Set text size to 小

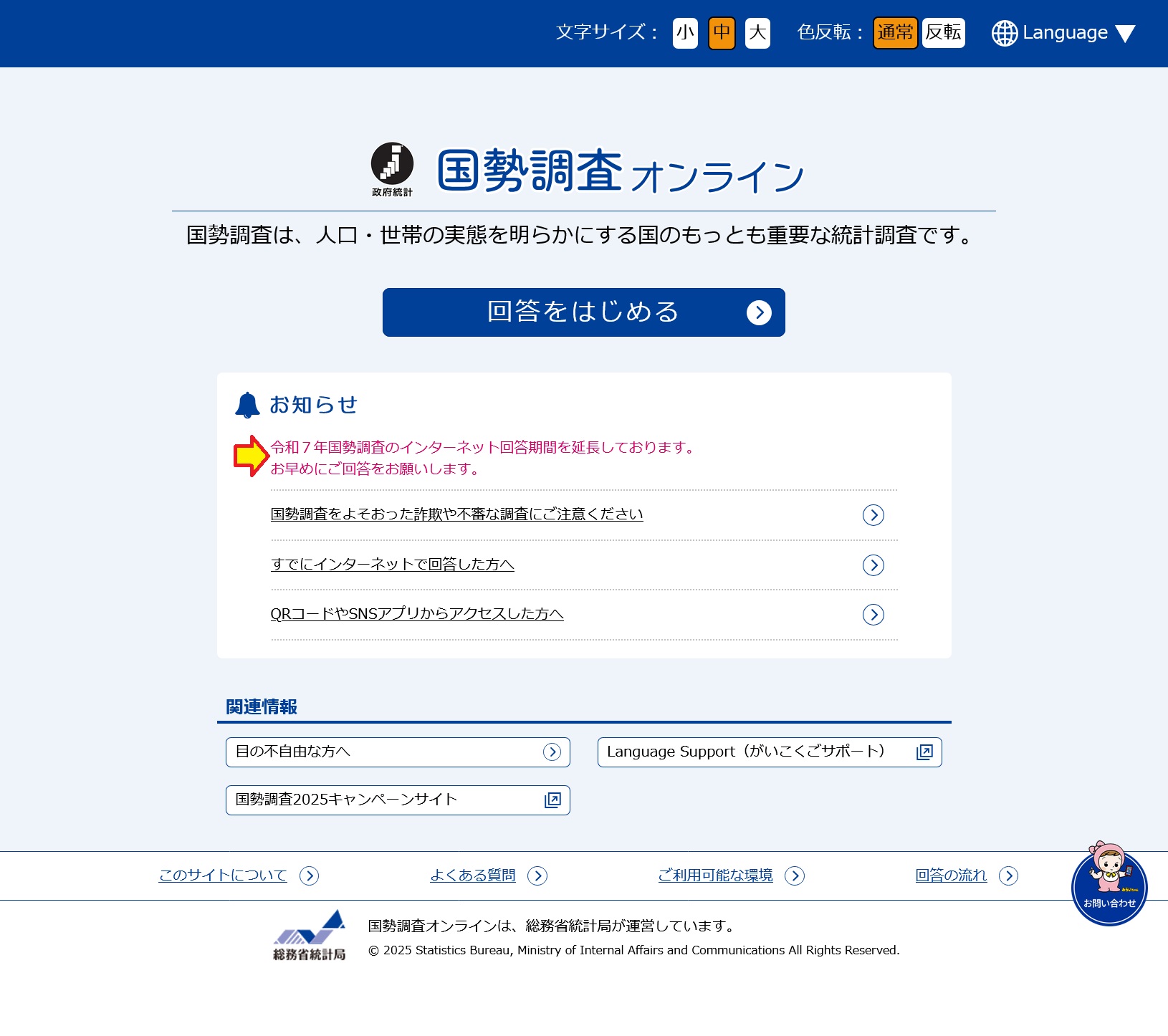(x=685, y=33)
